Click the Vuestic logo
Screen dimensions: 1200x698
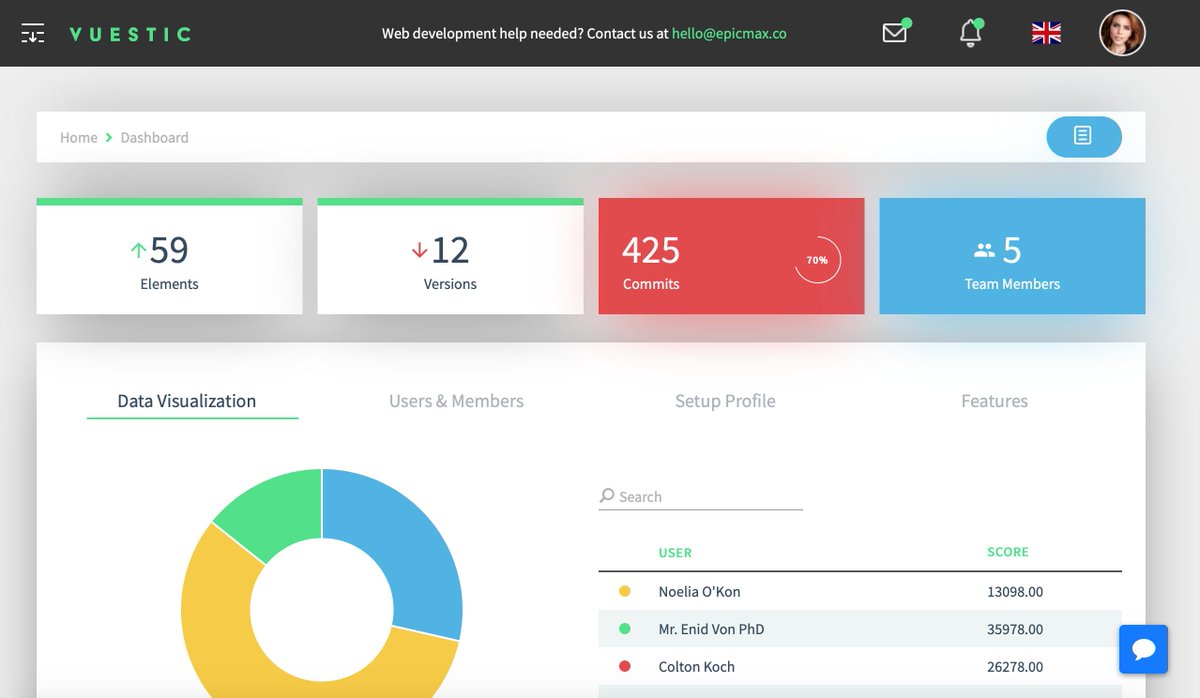pyautogui.click(x=130, y=34)
